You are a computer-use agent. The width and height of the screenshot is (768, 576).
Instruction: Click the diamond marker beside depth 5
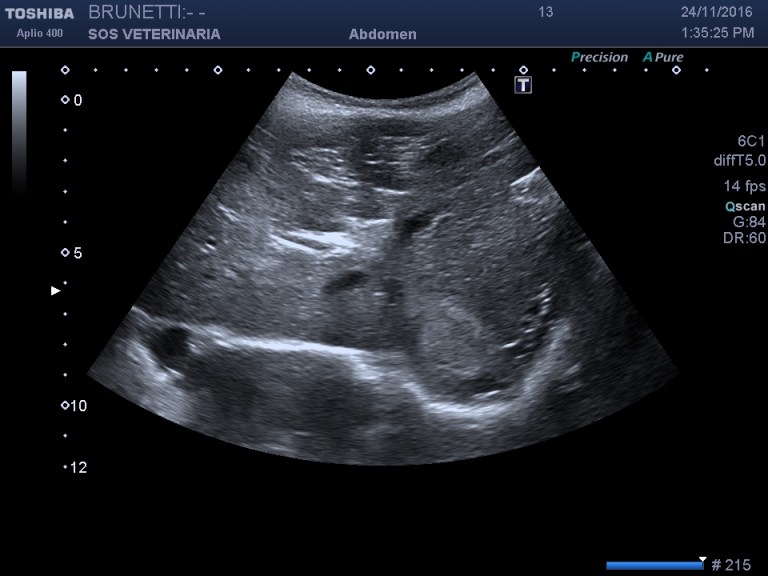(65, 253)
